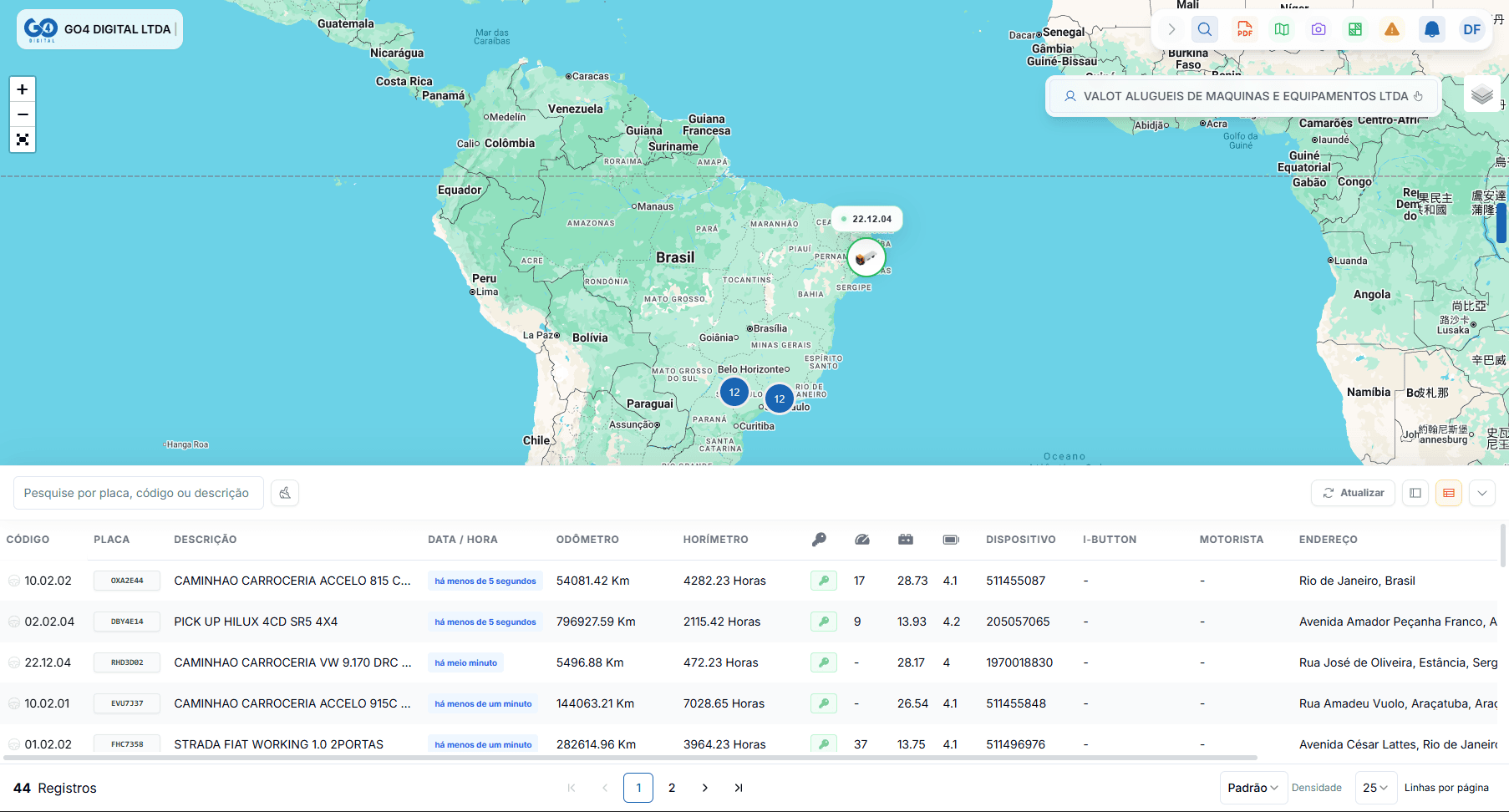Open the DF user avatar menu

[1471, 29]
